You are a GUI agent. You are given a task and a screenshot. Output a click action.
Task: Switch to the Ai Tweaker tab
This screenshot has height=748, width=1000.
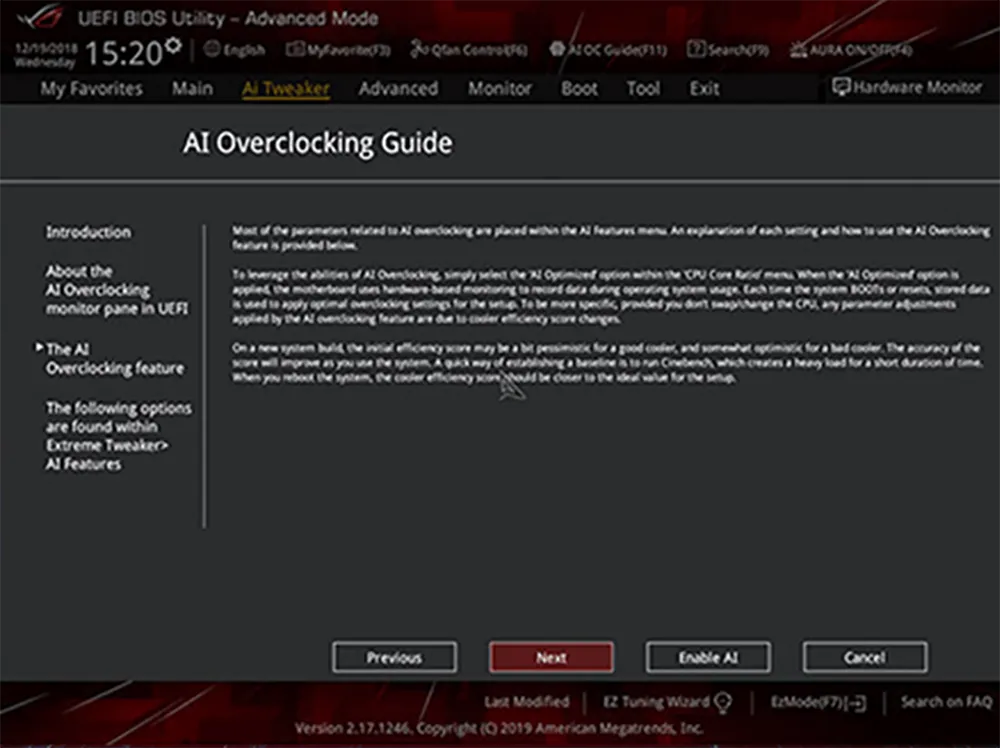[286, 89]
